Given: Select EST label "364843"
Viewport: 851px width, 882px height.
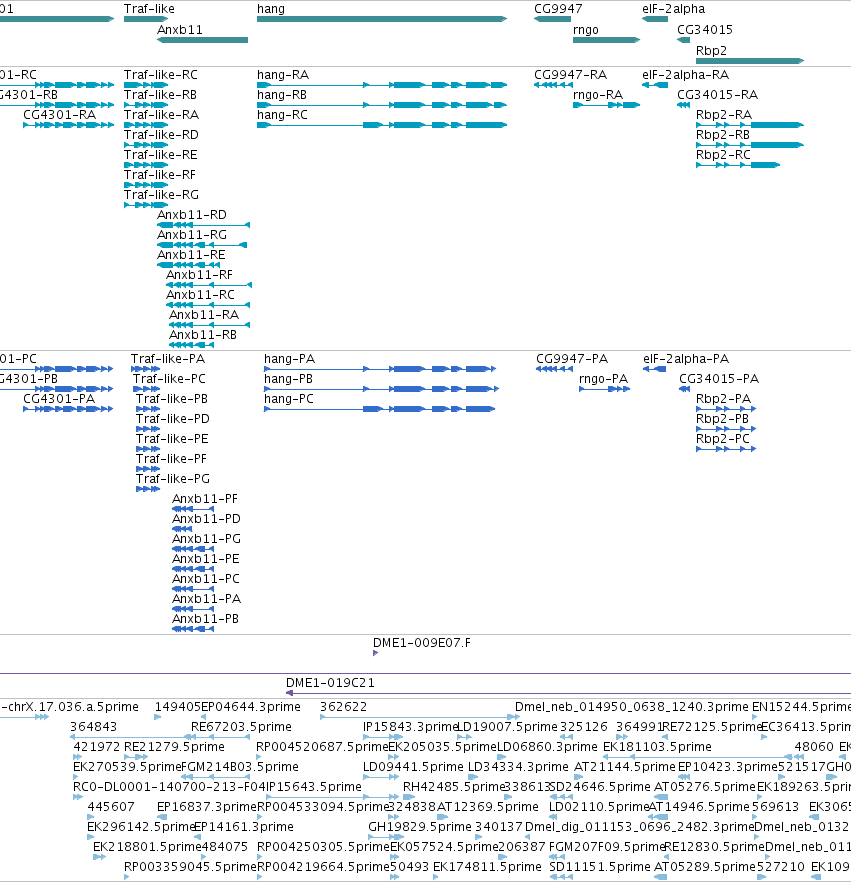Looking at the screenshot, I should 93,727.
